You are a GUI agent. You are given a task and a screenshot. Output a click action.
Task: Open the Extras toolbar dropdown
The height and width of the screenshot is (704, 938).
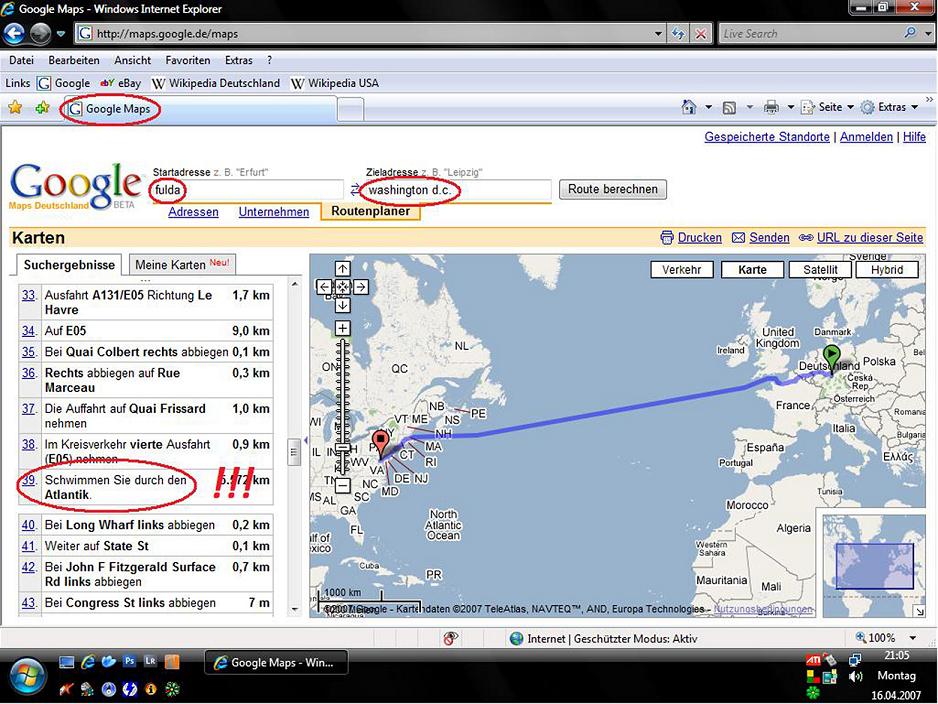click(x=889, y=107)
